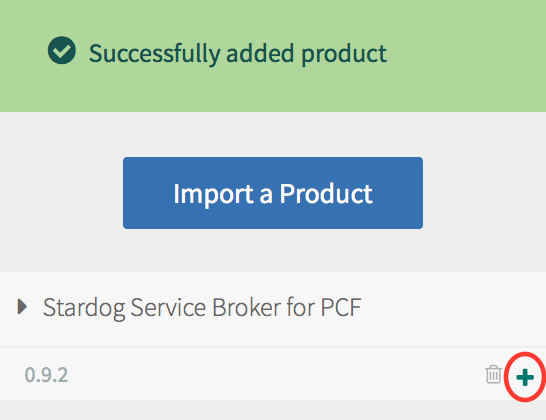Delete version 0.9.2 with the trash icon
Viewport: 546px width, 420px height.
(493, 374)
